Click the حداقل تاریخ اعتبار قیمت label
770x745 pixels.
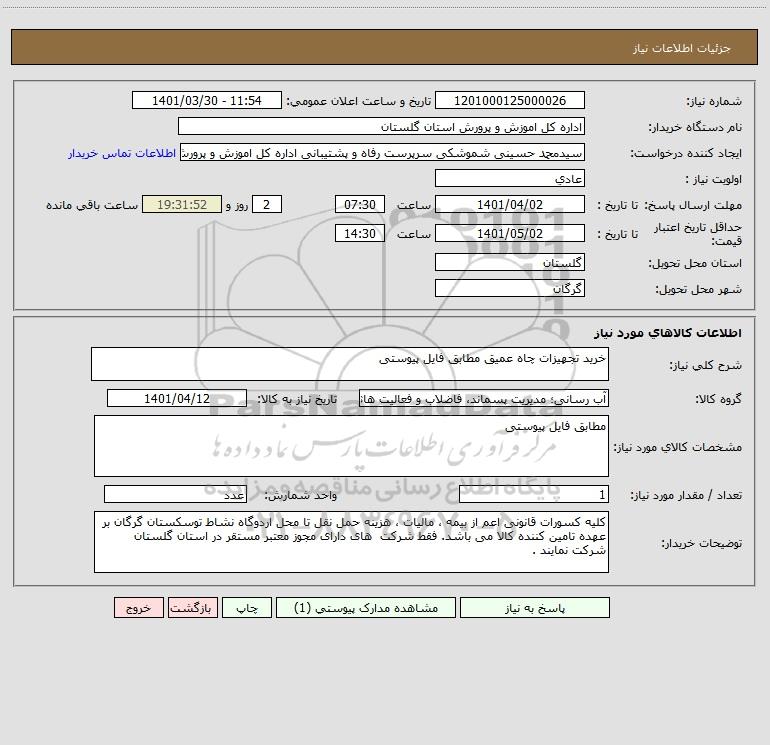coord(698,234)
